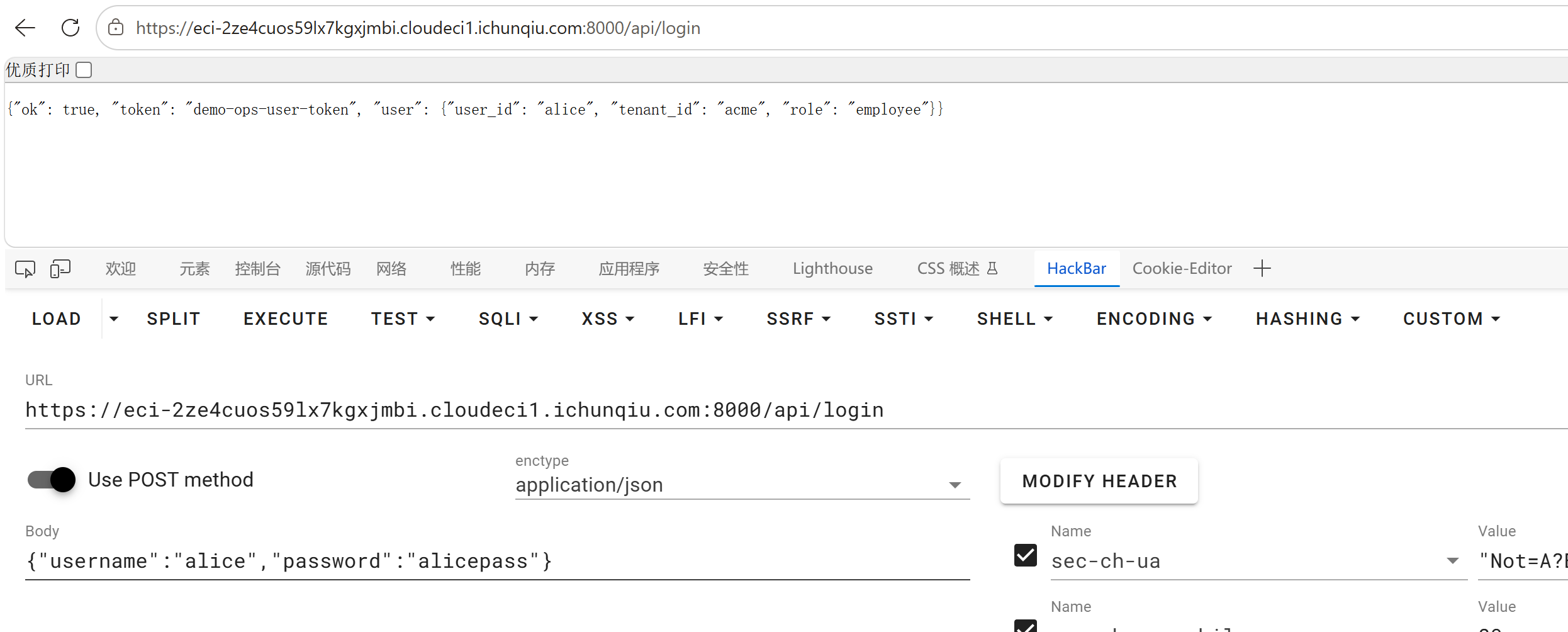Open the 安全性 tab
1568x632 pixels.
(x=726, y=269)
